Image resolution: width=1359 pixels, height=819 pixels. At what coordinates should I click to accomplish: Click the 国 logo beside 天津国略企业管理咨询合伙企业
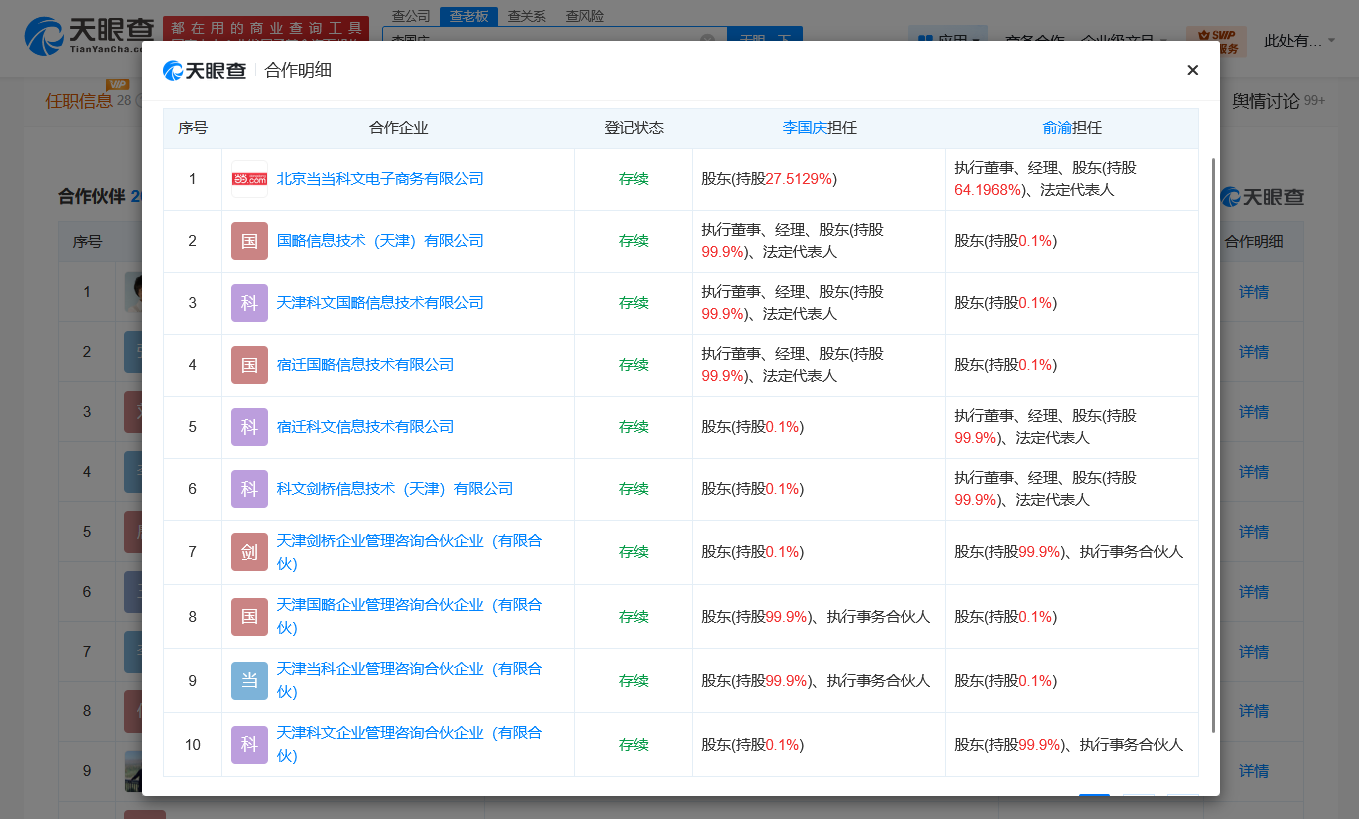click(250, 617)
